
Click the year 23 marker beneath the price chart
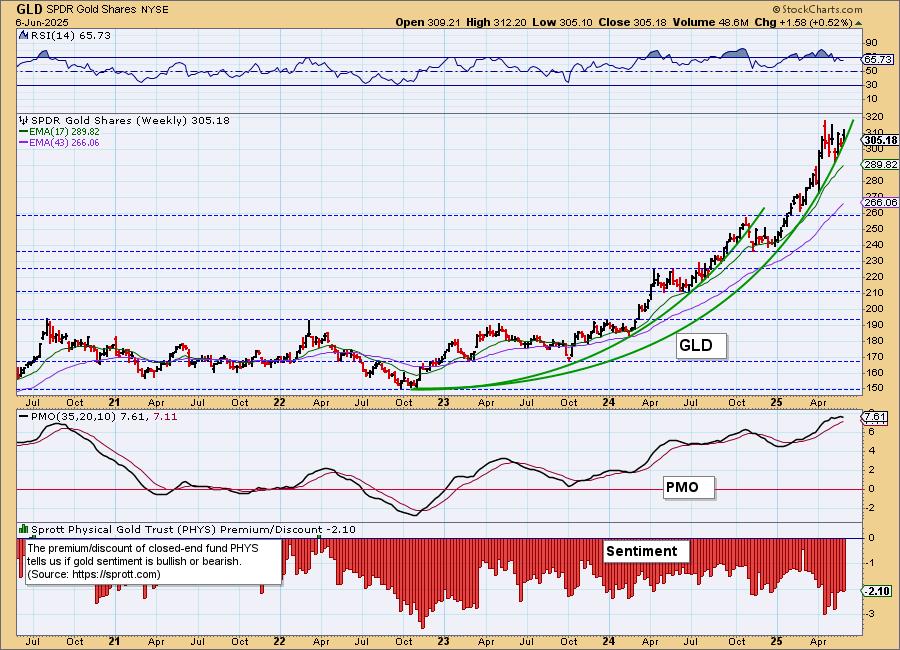click(x=443, y=403)
